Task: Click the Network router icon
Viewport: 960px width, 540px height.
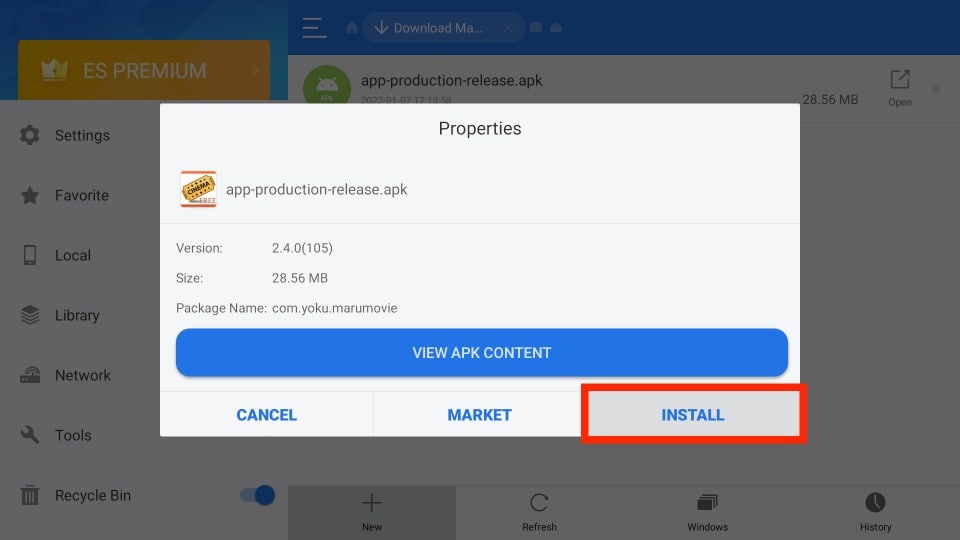Action: (30, 375)
